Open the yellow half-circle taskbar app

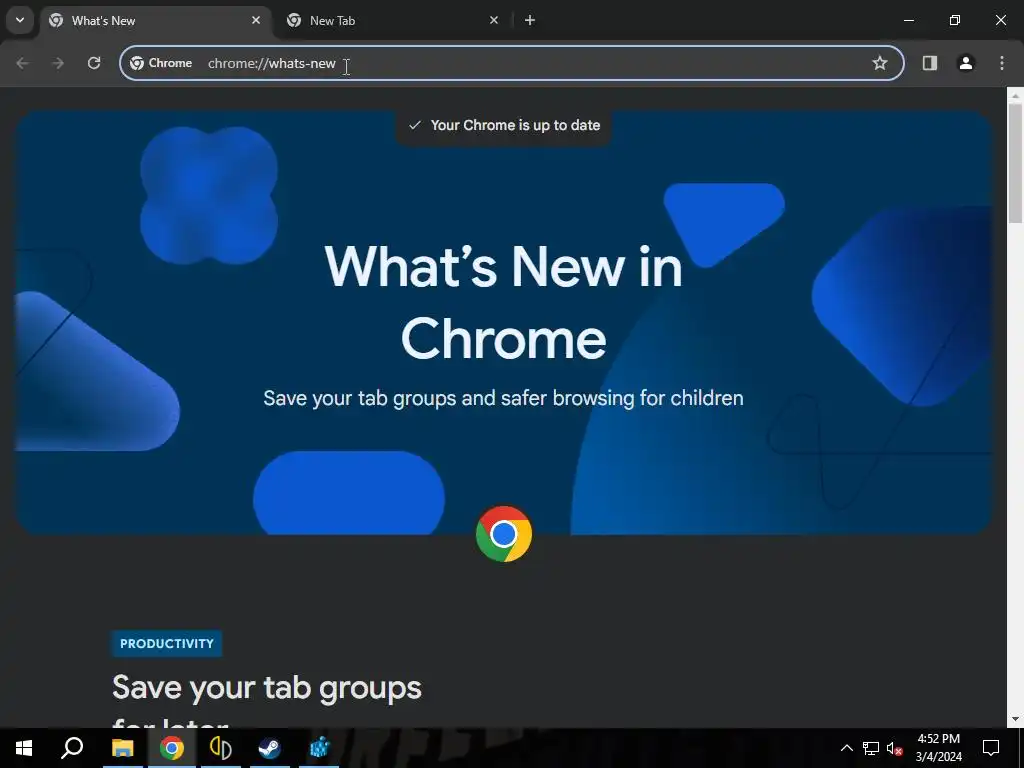pos(221,748)
